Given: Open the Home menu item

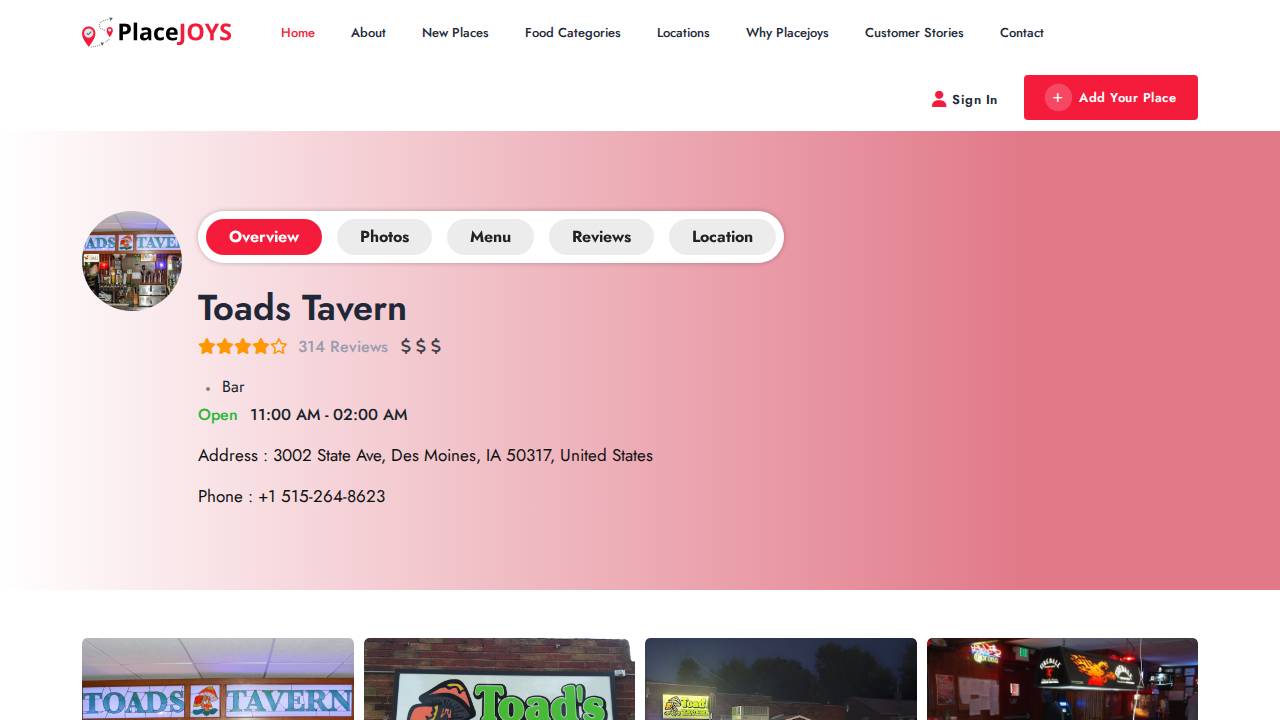Looking at the screenshot, I should tap(297, 33).
